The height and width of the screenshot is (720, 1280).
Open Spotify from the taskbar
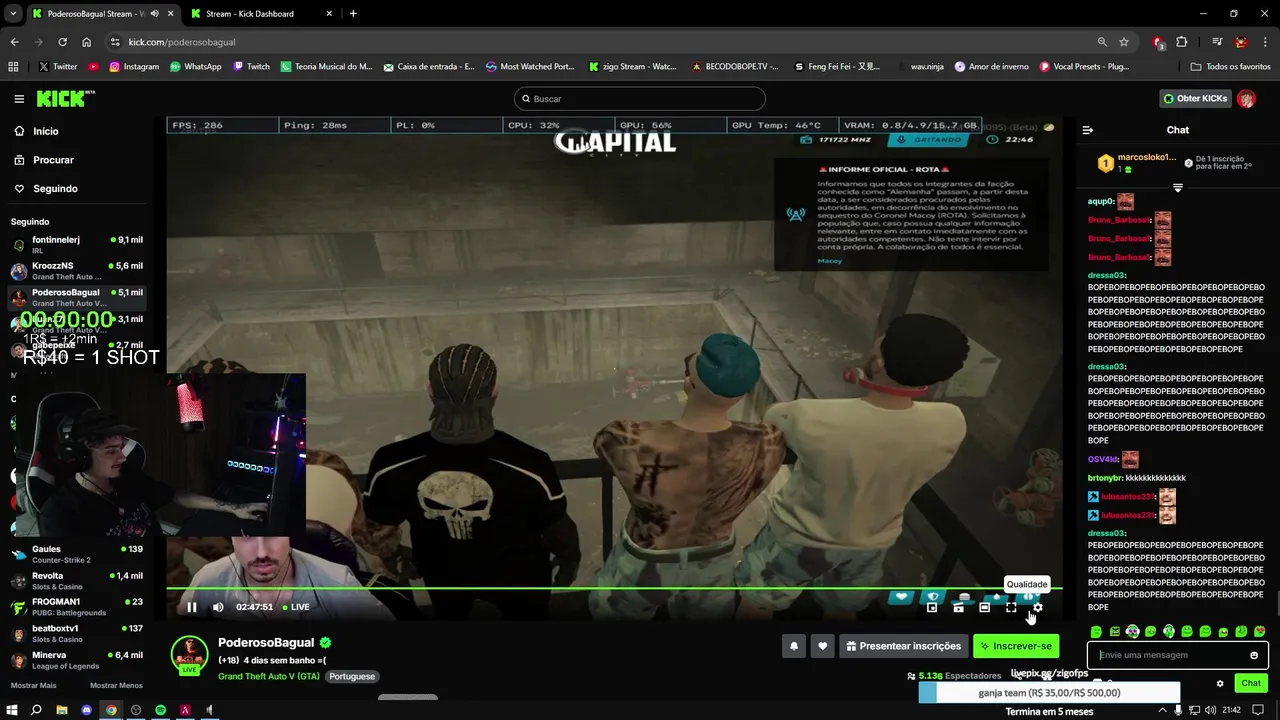pos(160,710)
